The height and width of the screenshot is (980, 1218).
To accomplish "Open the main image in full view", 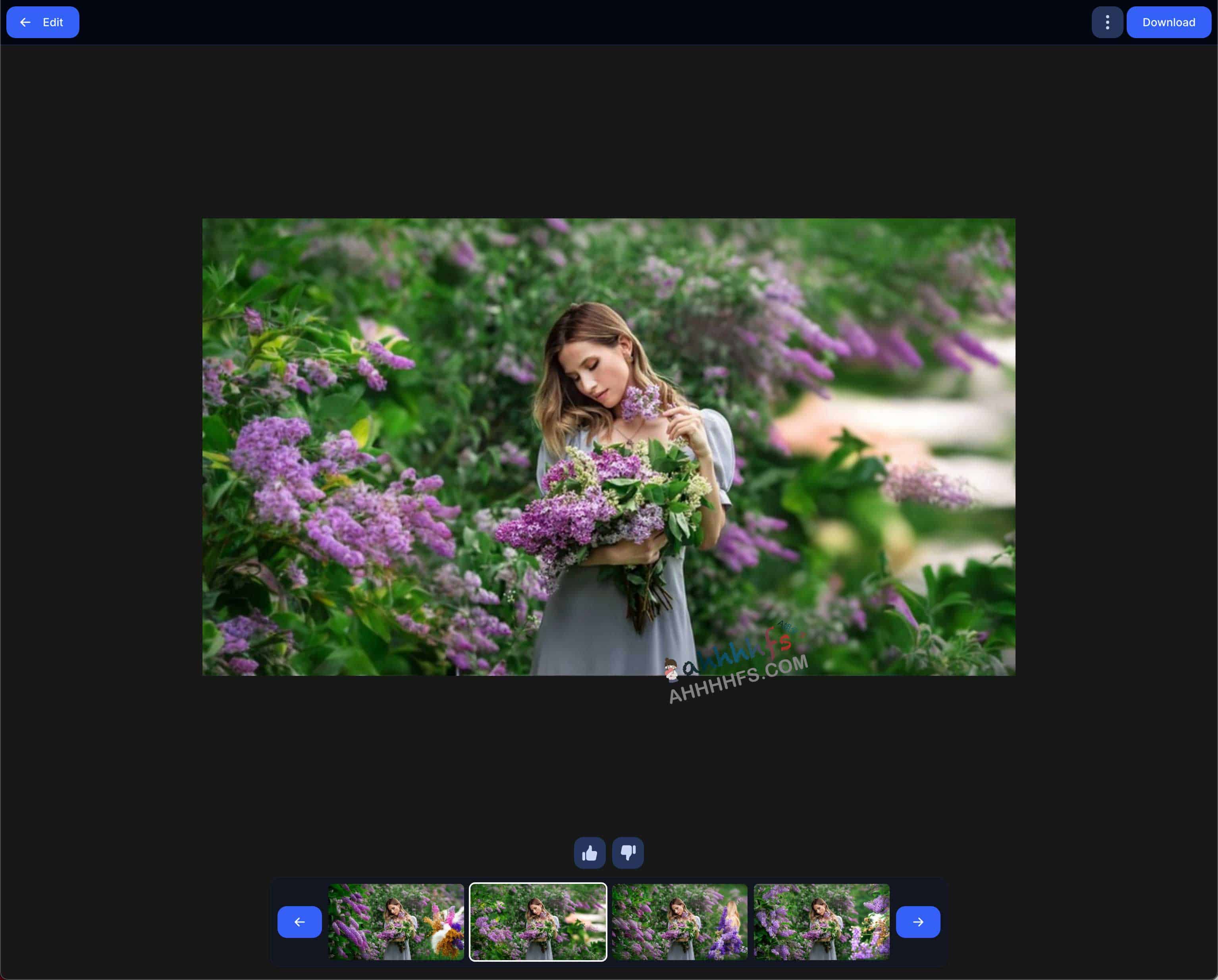I will pyautogui.click(x=609, y=447).
